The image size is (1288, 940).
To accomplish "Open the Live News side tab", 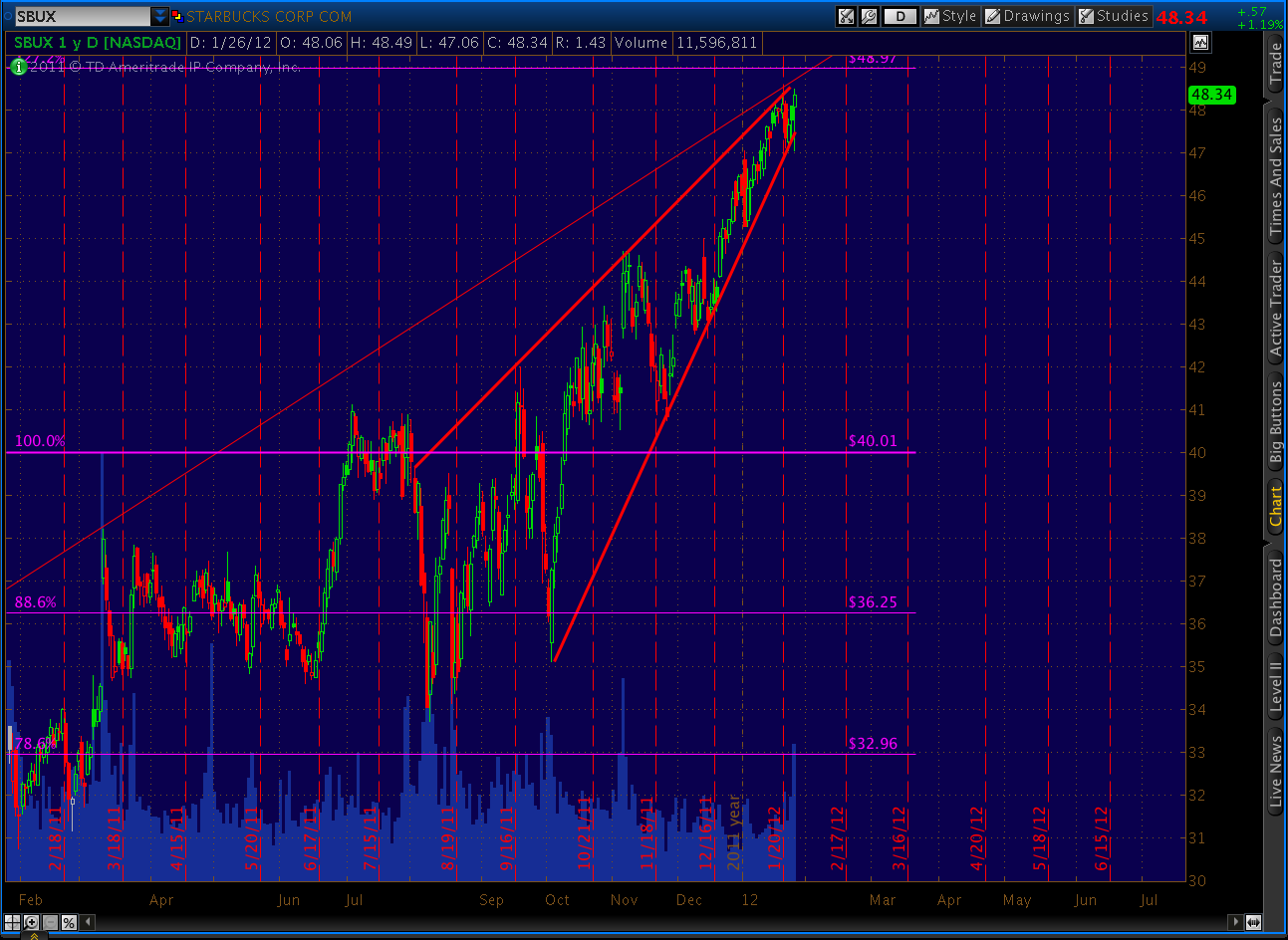I will tap(1275, 772).
